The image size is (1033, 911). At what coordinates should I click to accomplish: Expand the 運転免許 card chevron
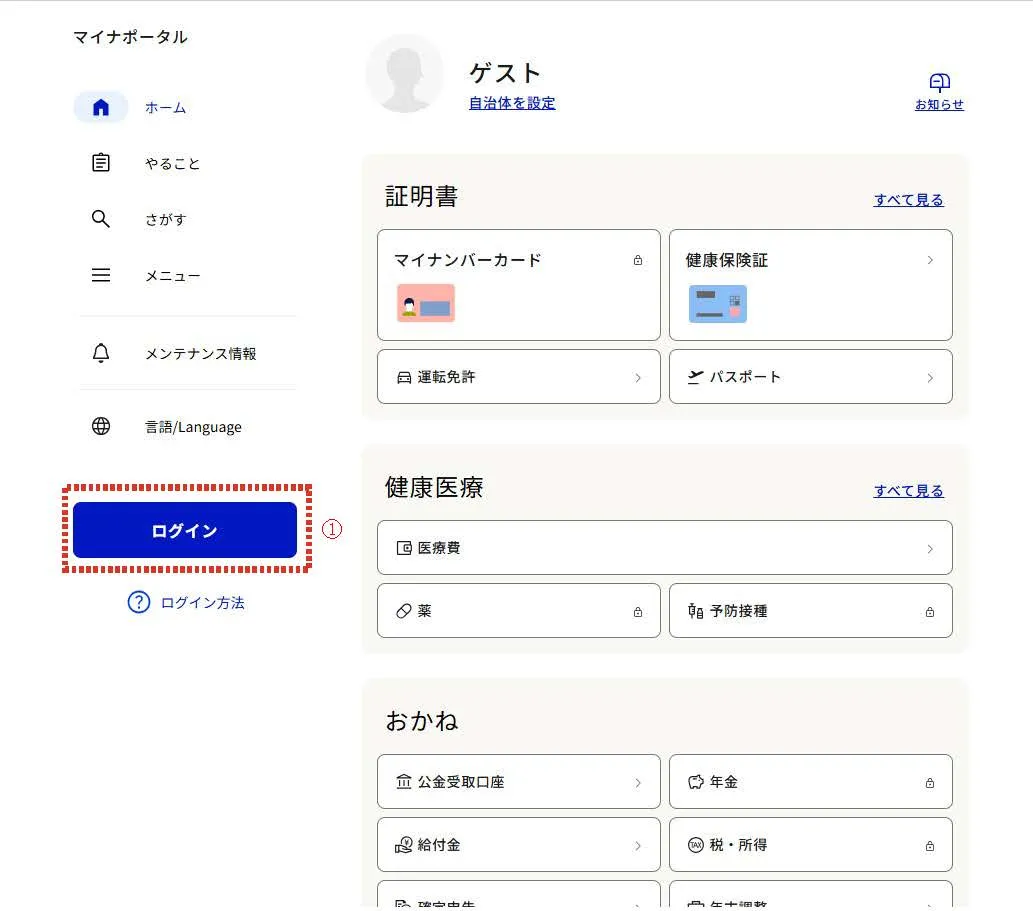tap(638, 378)
